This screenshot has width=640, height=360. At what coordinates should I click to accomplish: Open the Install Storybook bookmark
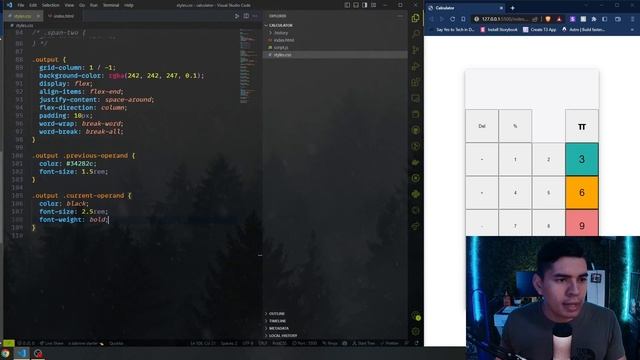pyautogui.click(x=499, y=30)
